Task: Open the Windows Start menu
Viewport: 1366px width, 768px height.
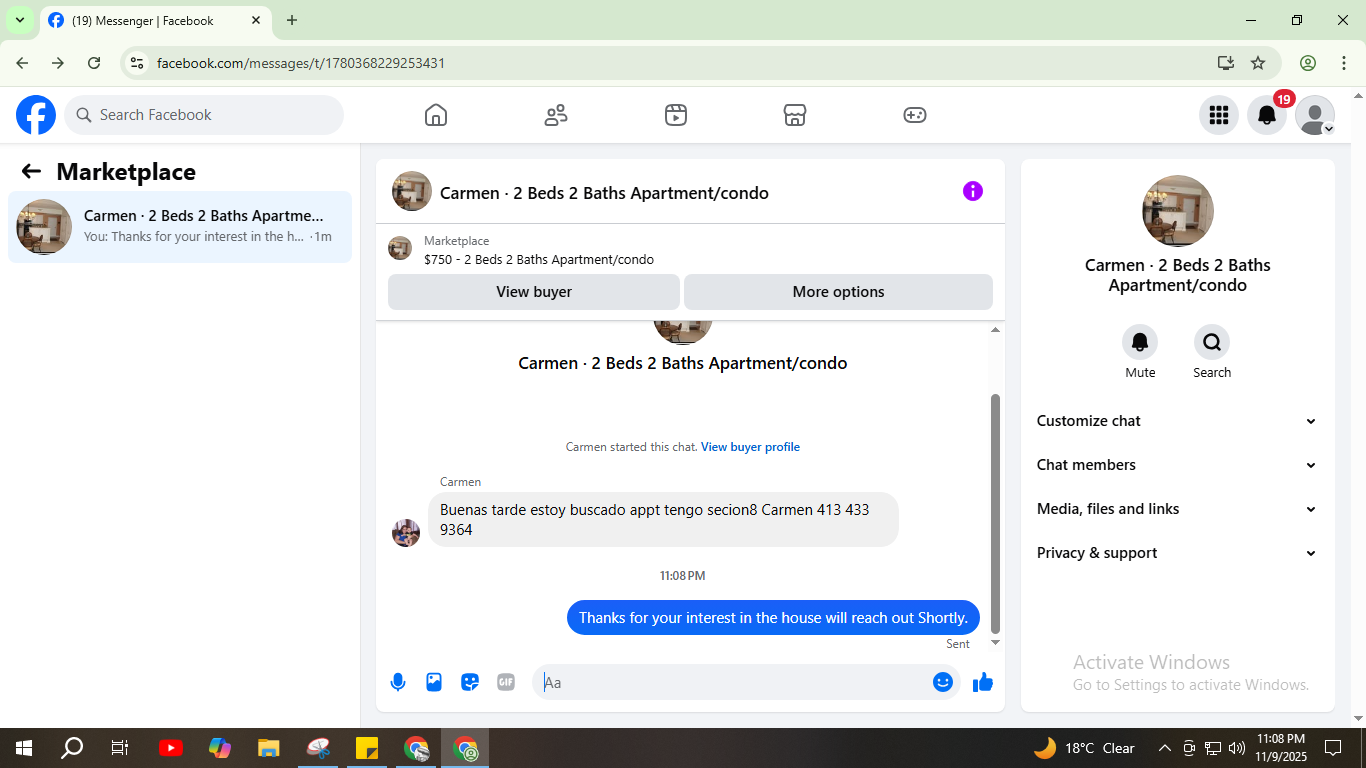Action: click(x=23, y=748)
